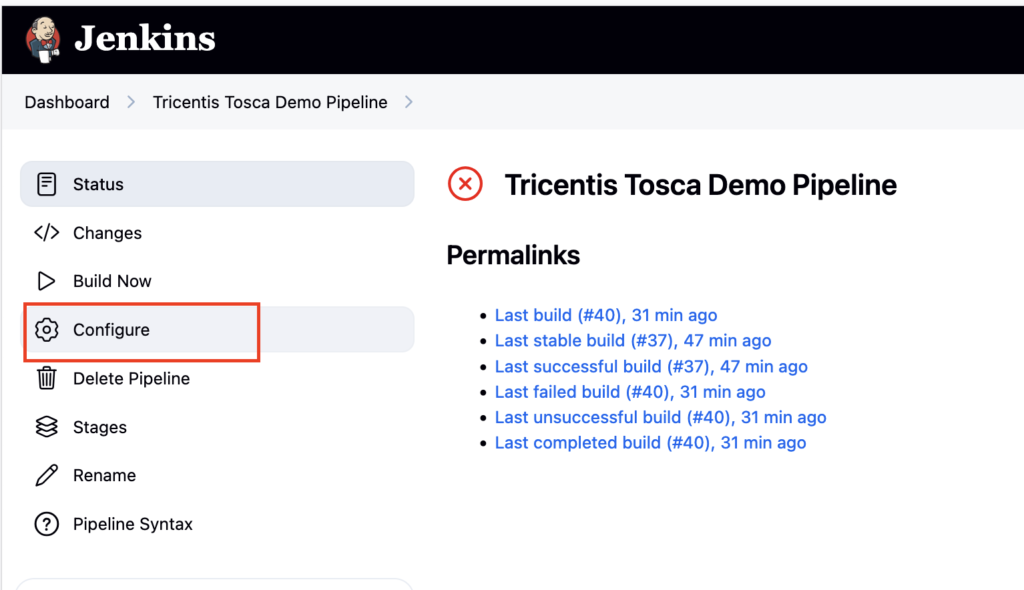Click the Build Now play icon
1024x590 pixels.
[46, 281]
